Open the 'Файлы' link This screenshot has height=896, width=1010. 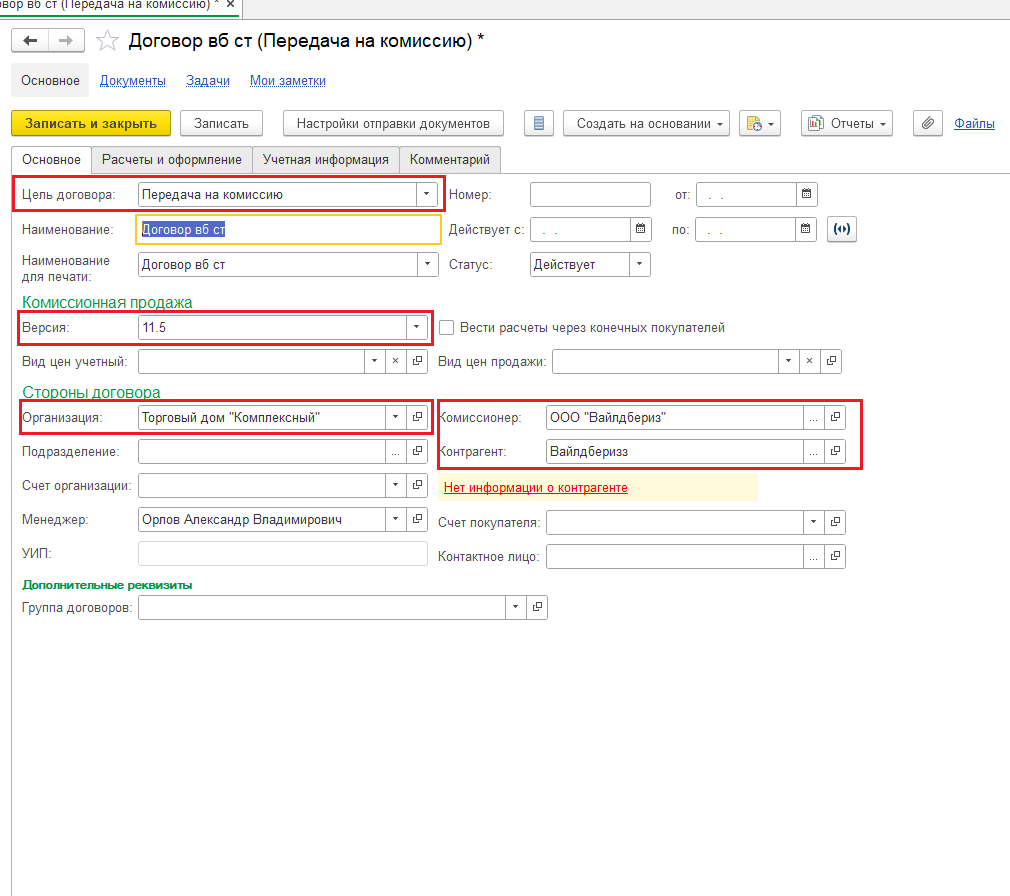click(x=974, y=123)
